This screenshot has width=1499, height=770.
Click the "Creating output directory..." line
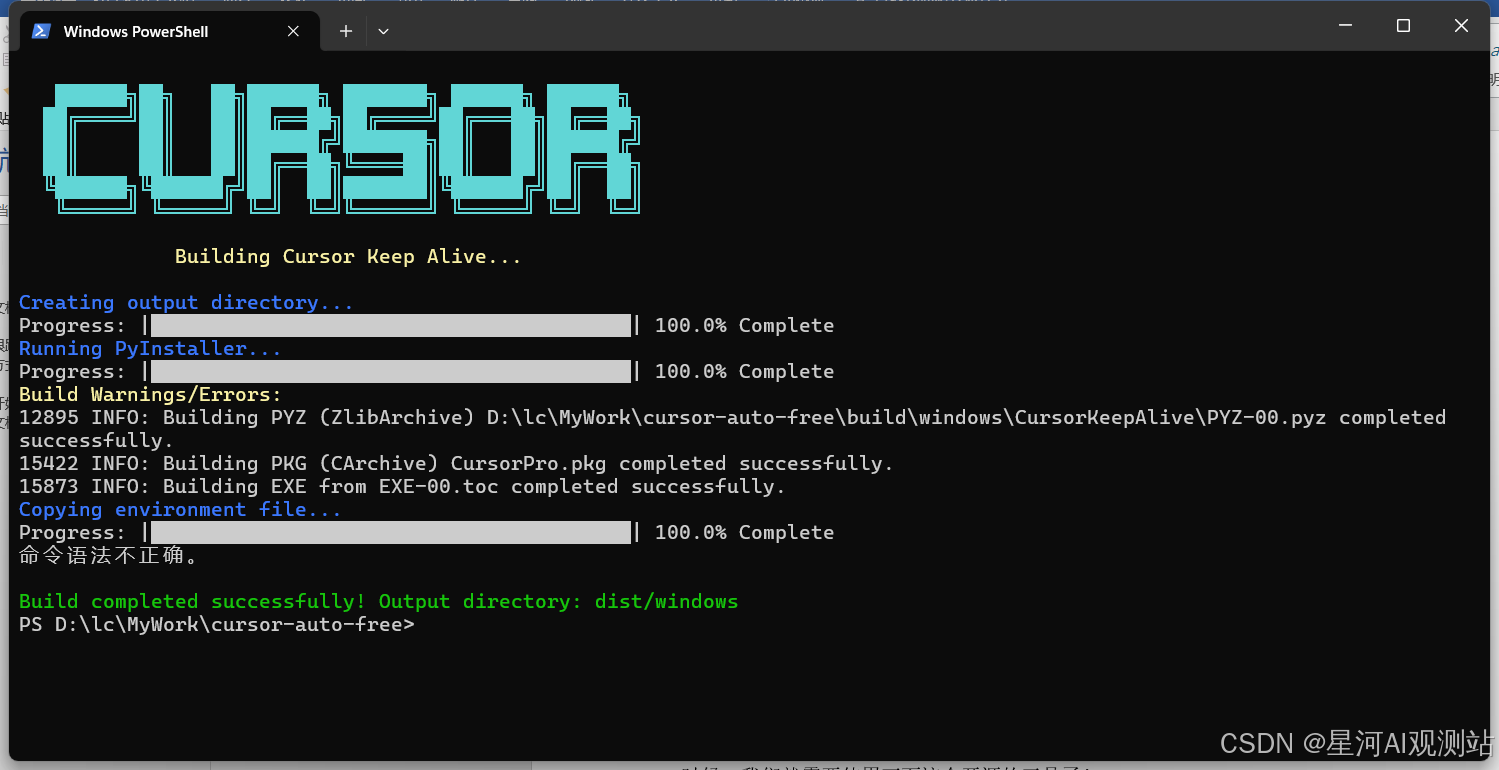pyautogui.click(x=186, y=302)
